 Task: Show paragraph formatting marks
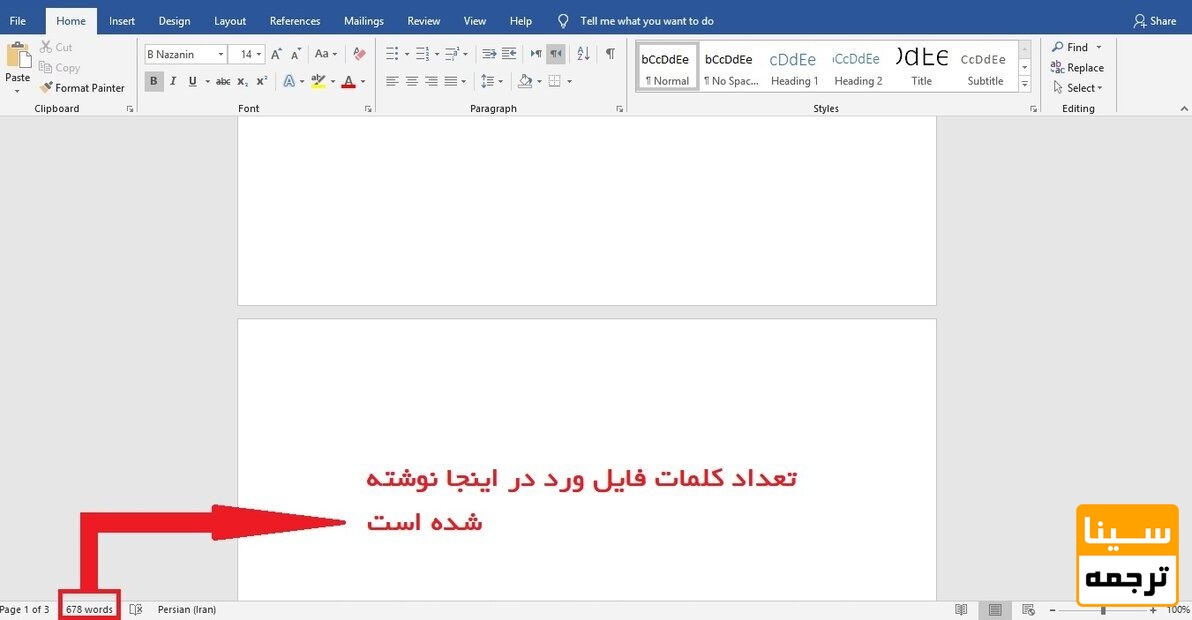(610, 53)
